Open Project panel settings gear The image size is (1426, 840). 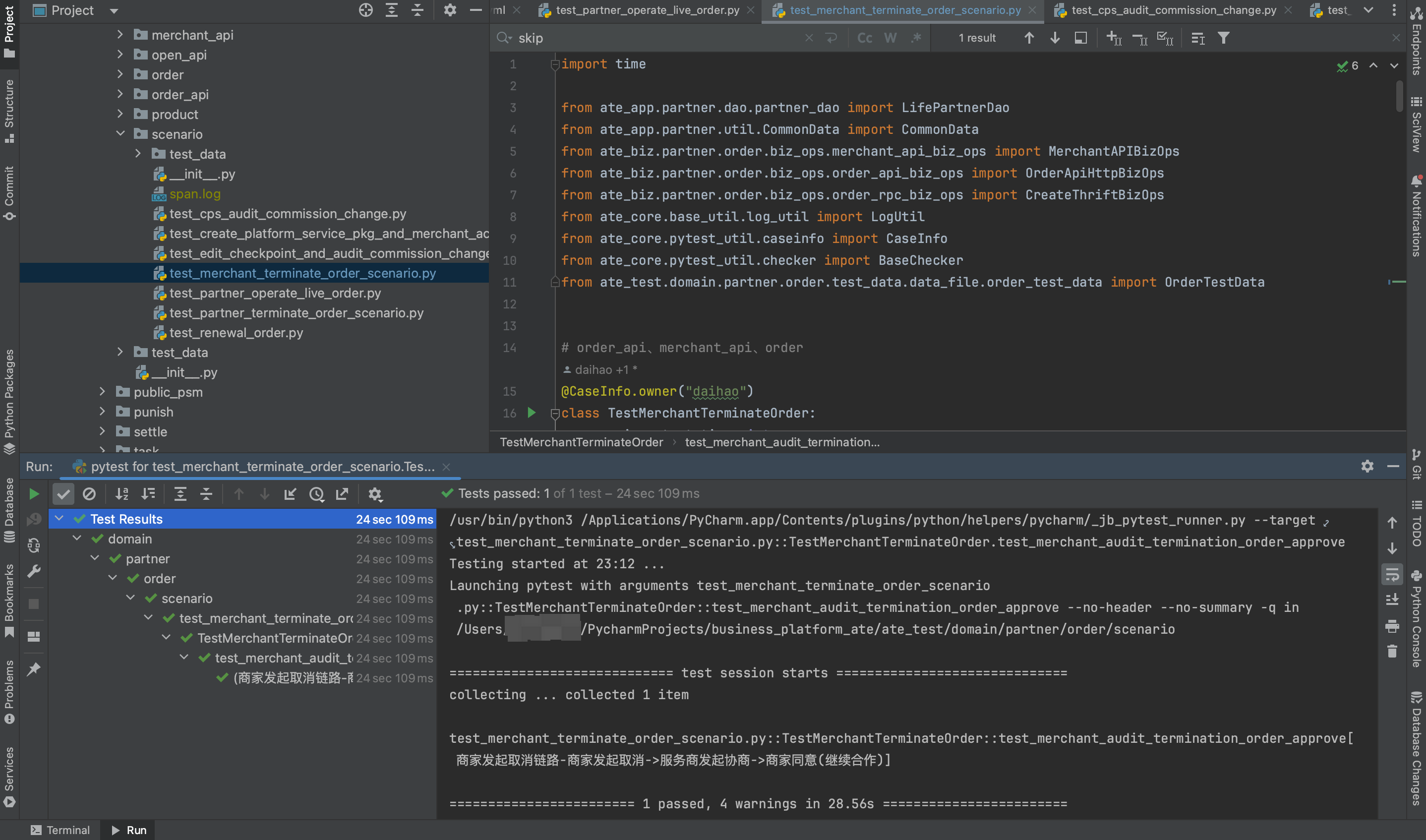[450, 10]
